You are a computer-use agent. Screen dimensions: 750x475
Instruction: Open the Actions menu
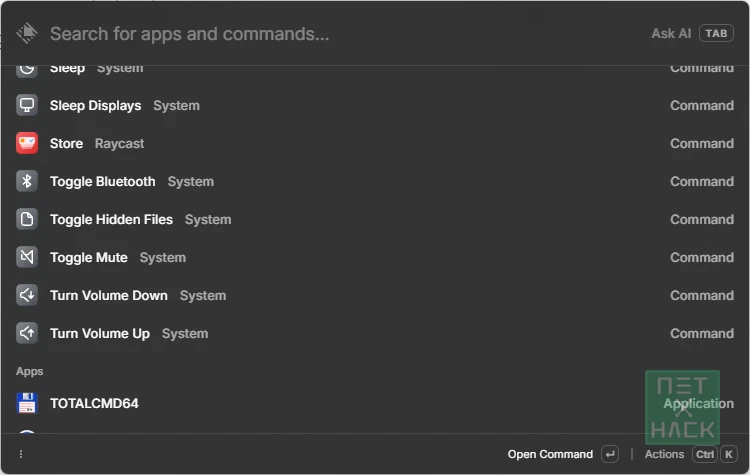[664, 454]
